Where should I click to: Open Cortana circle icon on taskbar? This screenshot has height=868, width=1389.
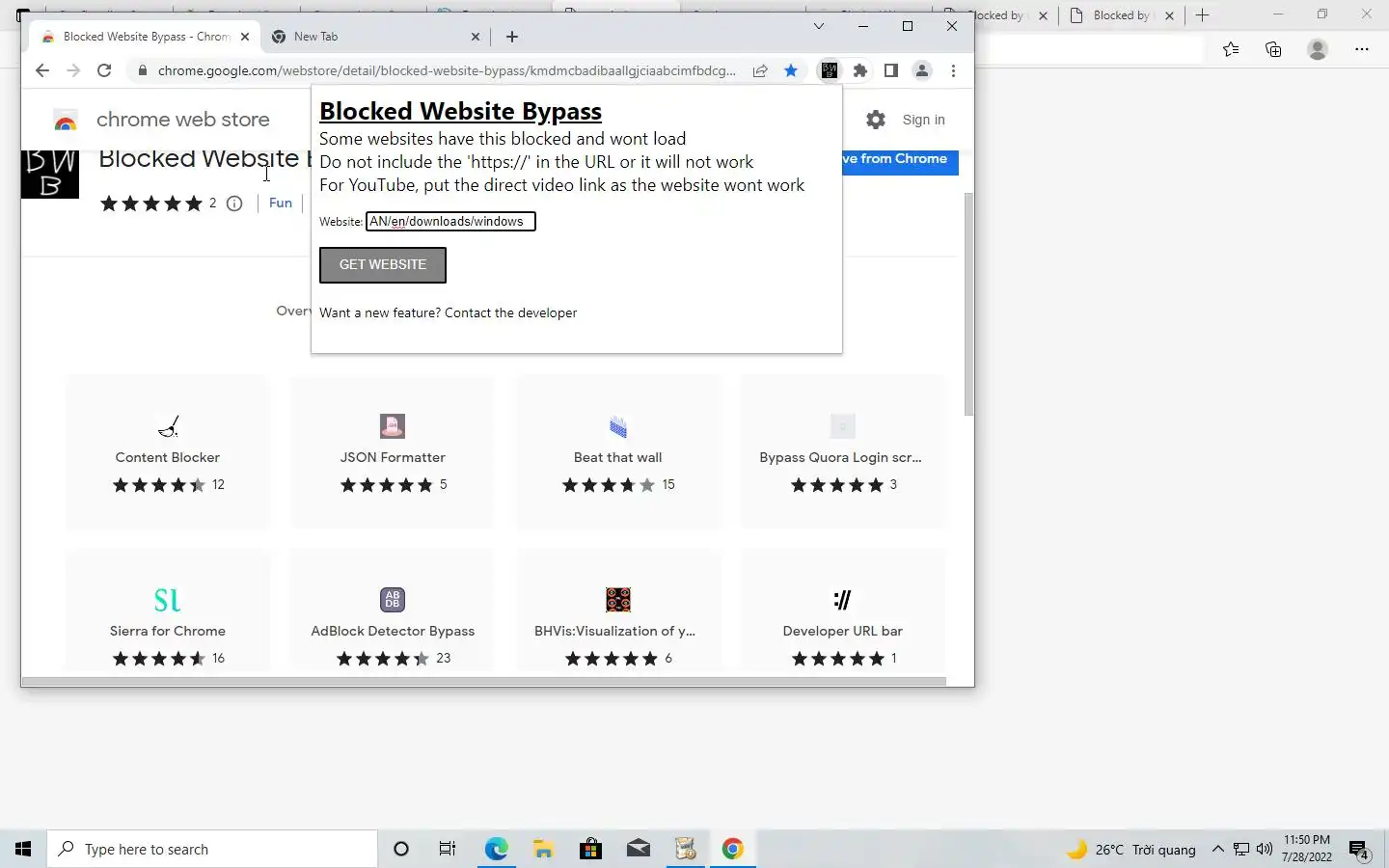click(401, 849)
